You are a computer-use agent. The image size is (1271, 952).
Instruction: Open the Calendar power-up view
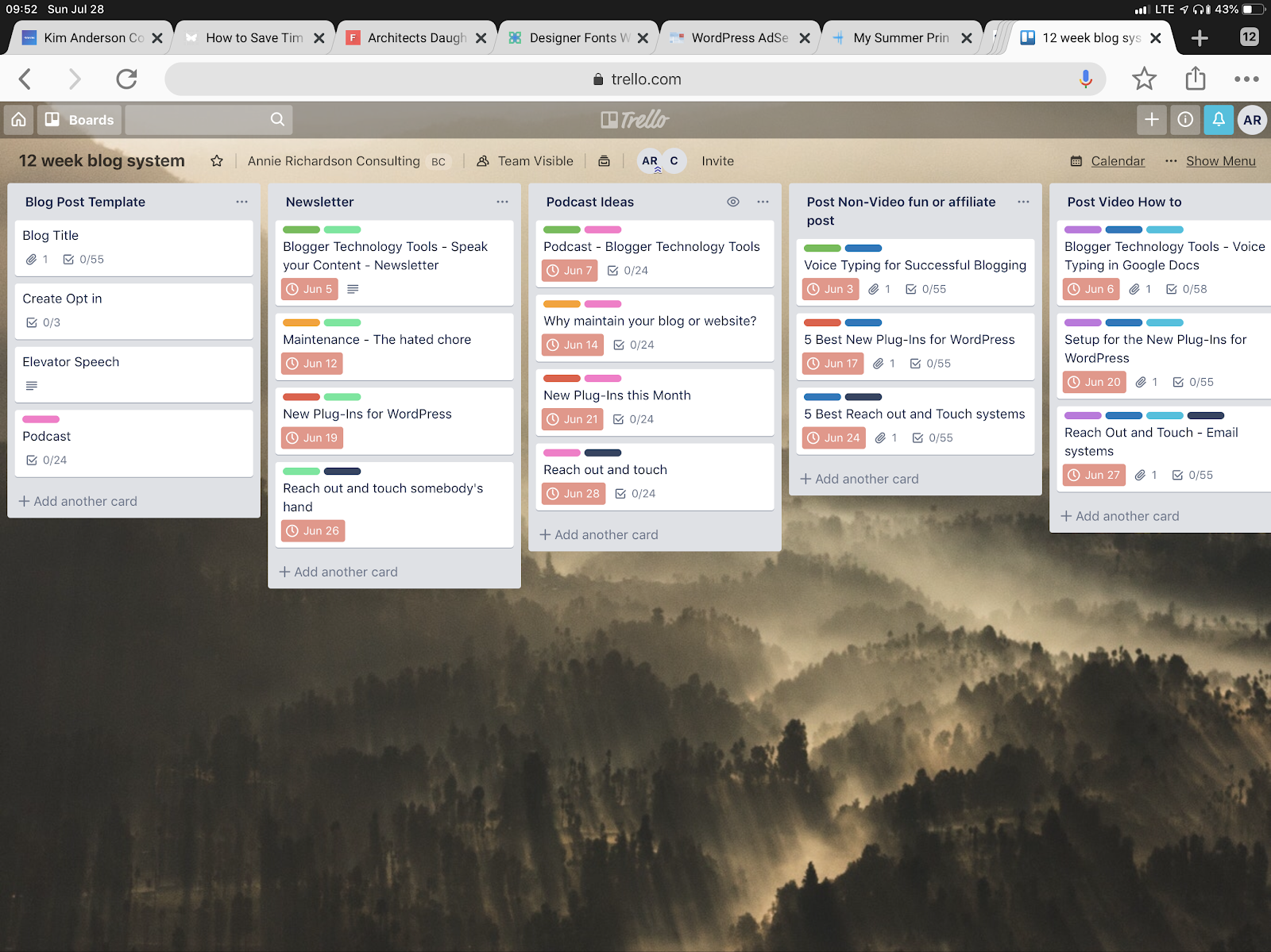tap(1108, 161)
